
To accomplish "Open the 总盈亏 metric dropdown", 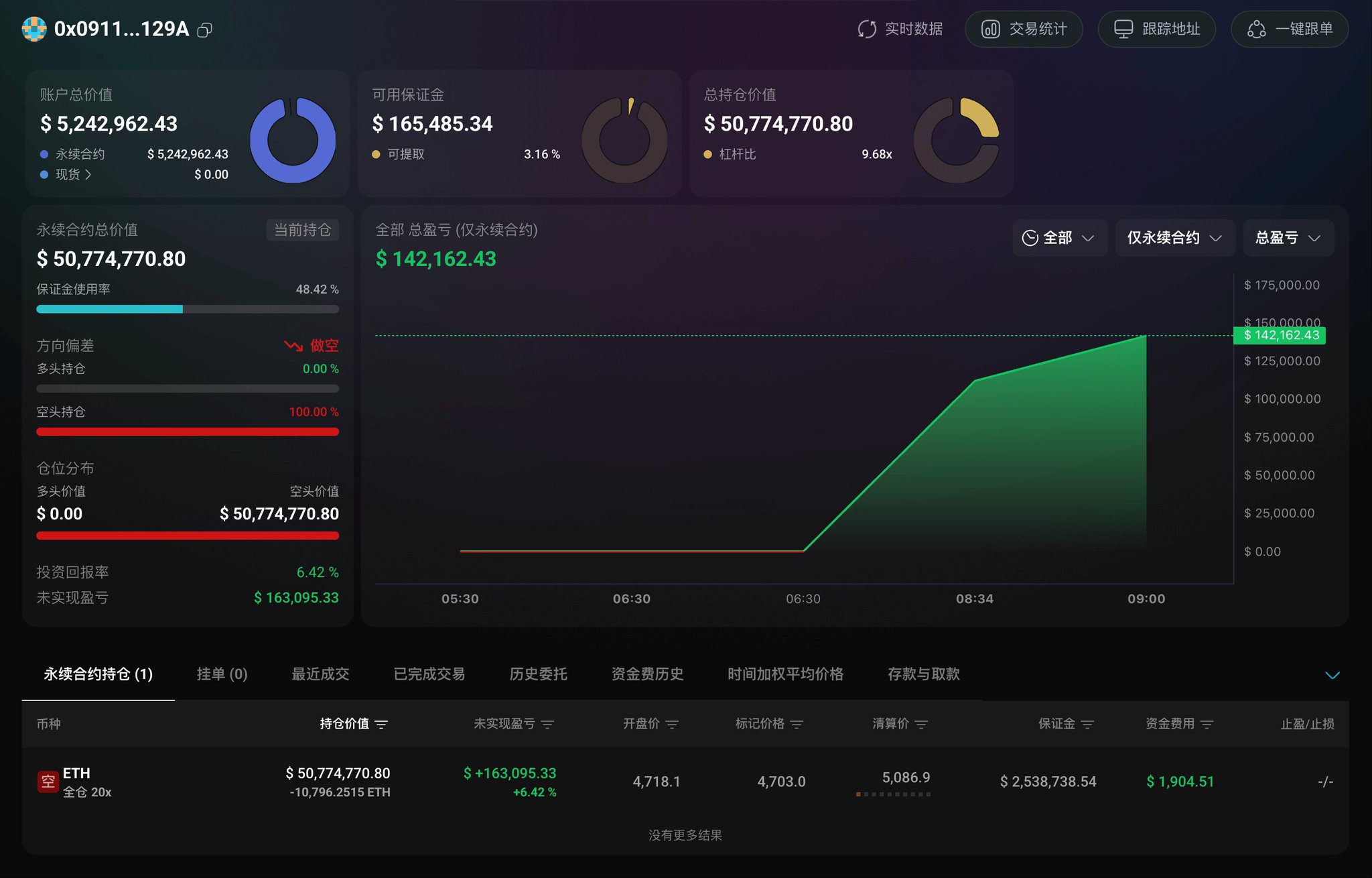I will pyautogui.click(x=1288, y=238).
